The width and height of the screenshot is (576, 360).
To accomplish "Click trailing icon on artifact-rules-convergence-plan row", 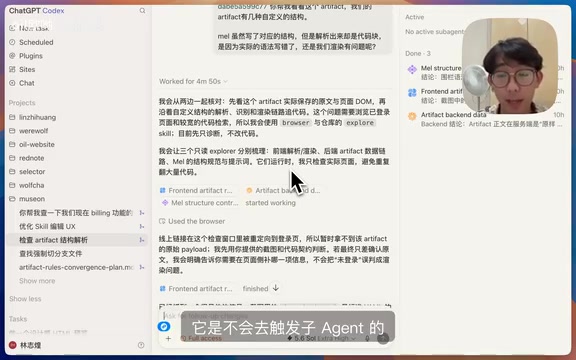I will 141,267.
